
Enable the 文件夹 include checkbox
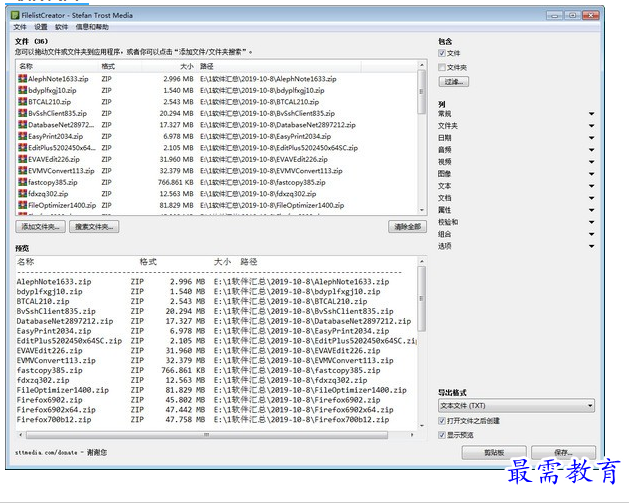tap(442, 67)
